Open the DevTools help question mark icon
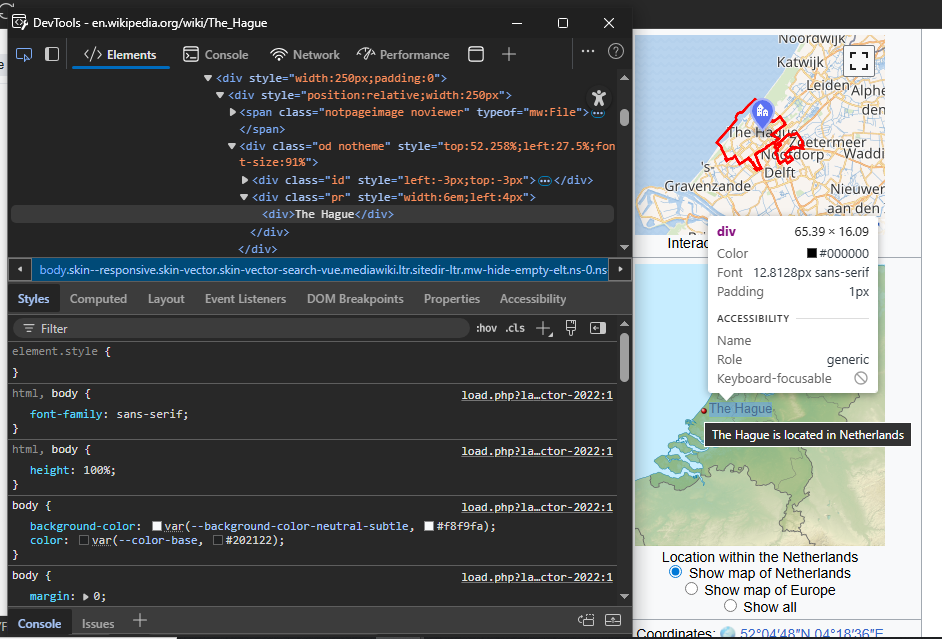 (616, 51)
